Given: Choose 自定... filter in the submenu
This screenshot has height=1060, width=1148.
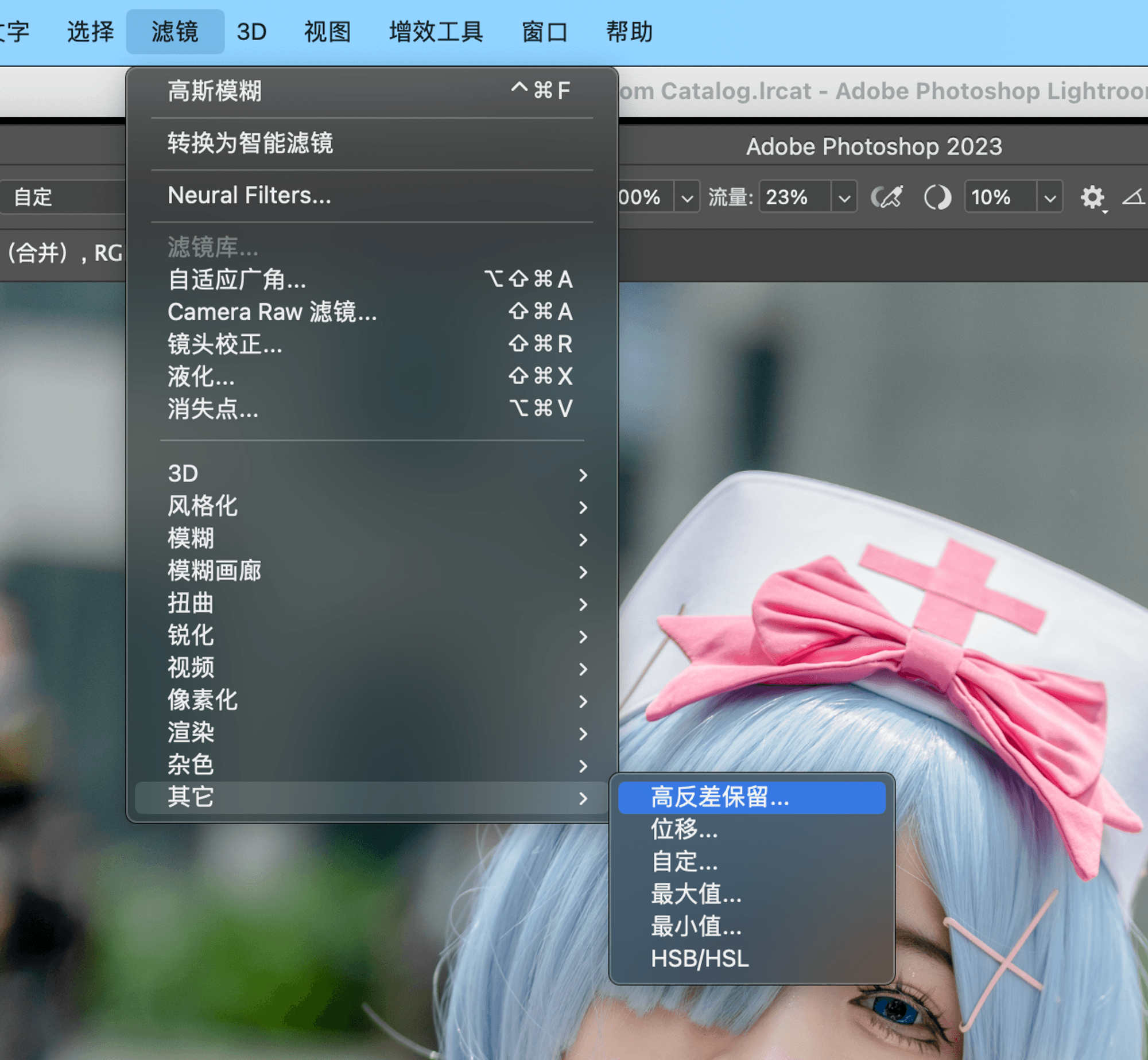Looking at the screenshot, I should pos(752,861).
